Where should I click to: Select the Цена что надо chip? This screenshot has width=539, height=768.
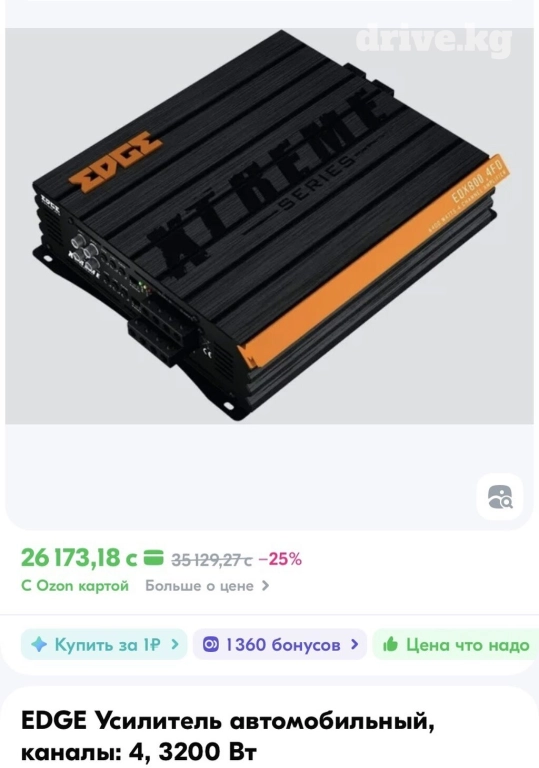click(456, 644)
